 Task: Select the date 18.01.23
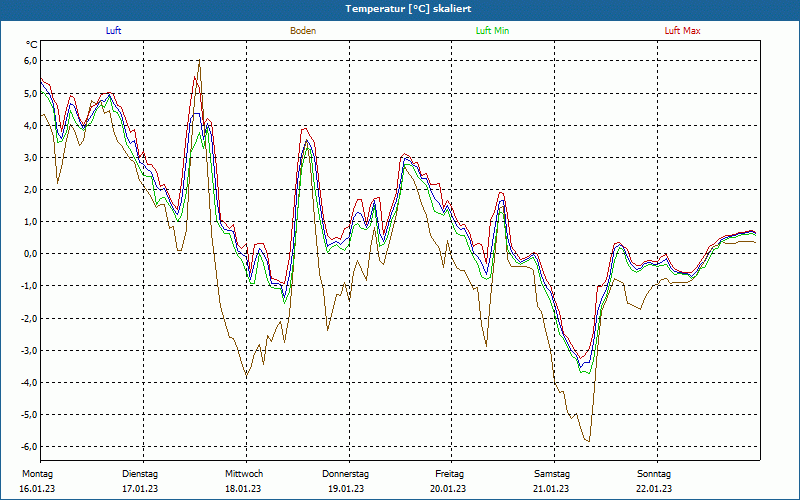(x=243, y=488)
